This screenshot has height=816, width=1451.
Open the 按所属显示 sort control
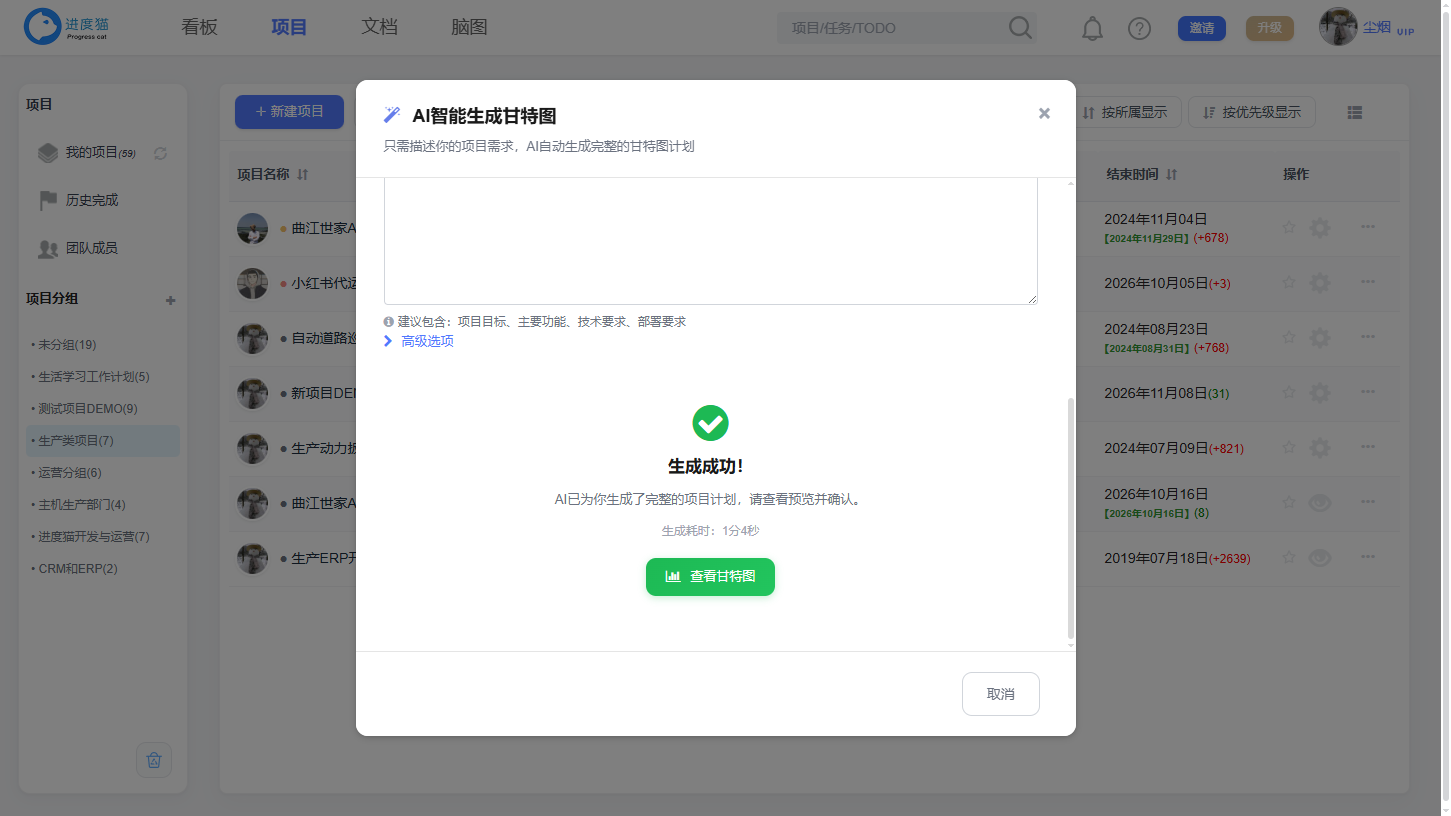pos(1125,112)
